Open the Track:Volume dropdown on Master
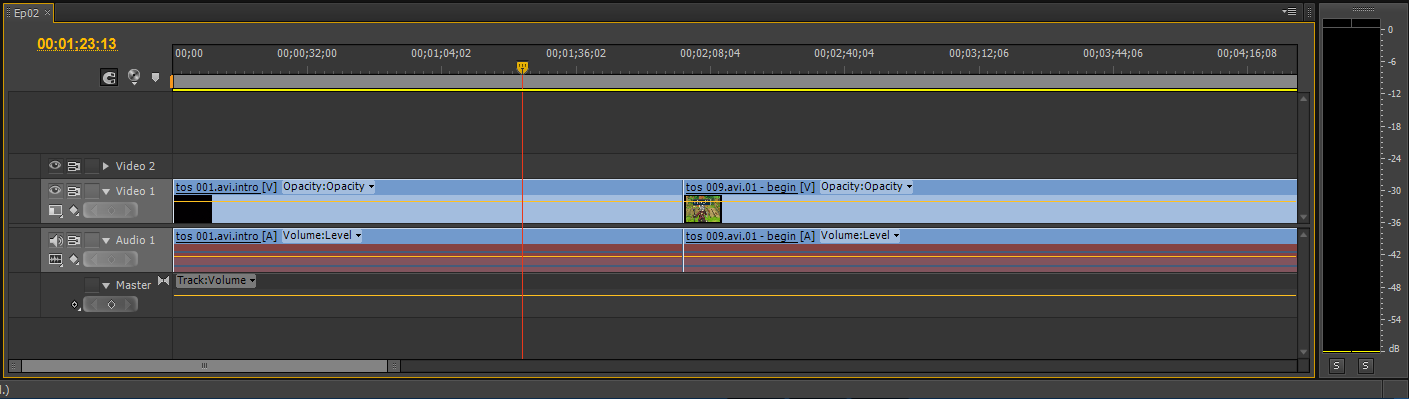The height and width of the screenshot is (399, 1409). coord(216,280)
